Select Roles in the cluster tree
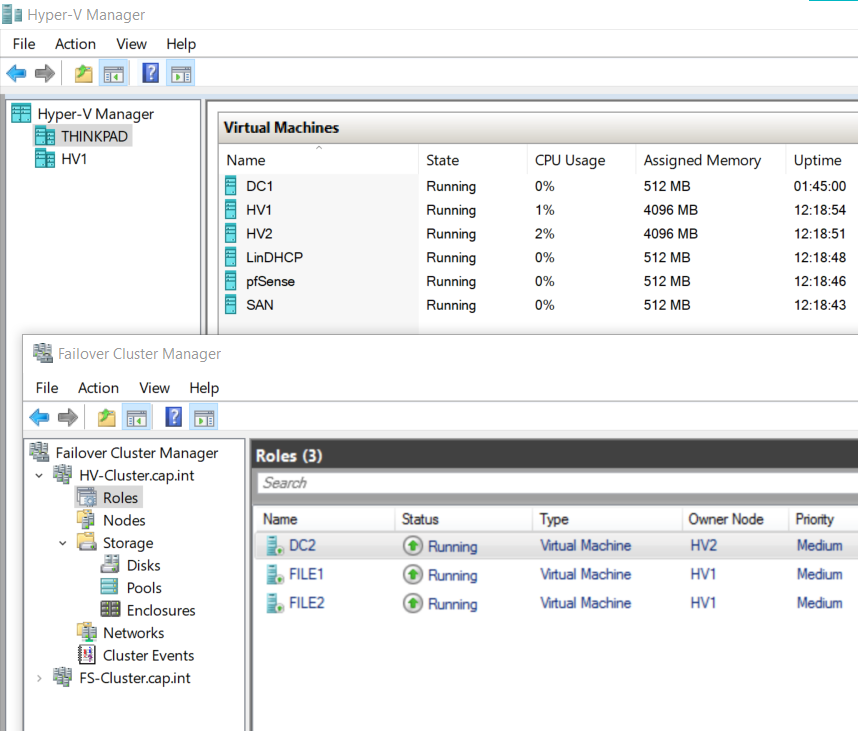This screenshot has height=731, width=858. (x=120, y=498)
